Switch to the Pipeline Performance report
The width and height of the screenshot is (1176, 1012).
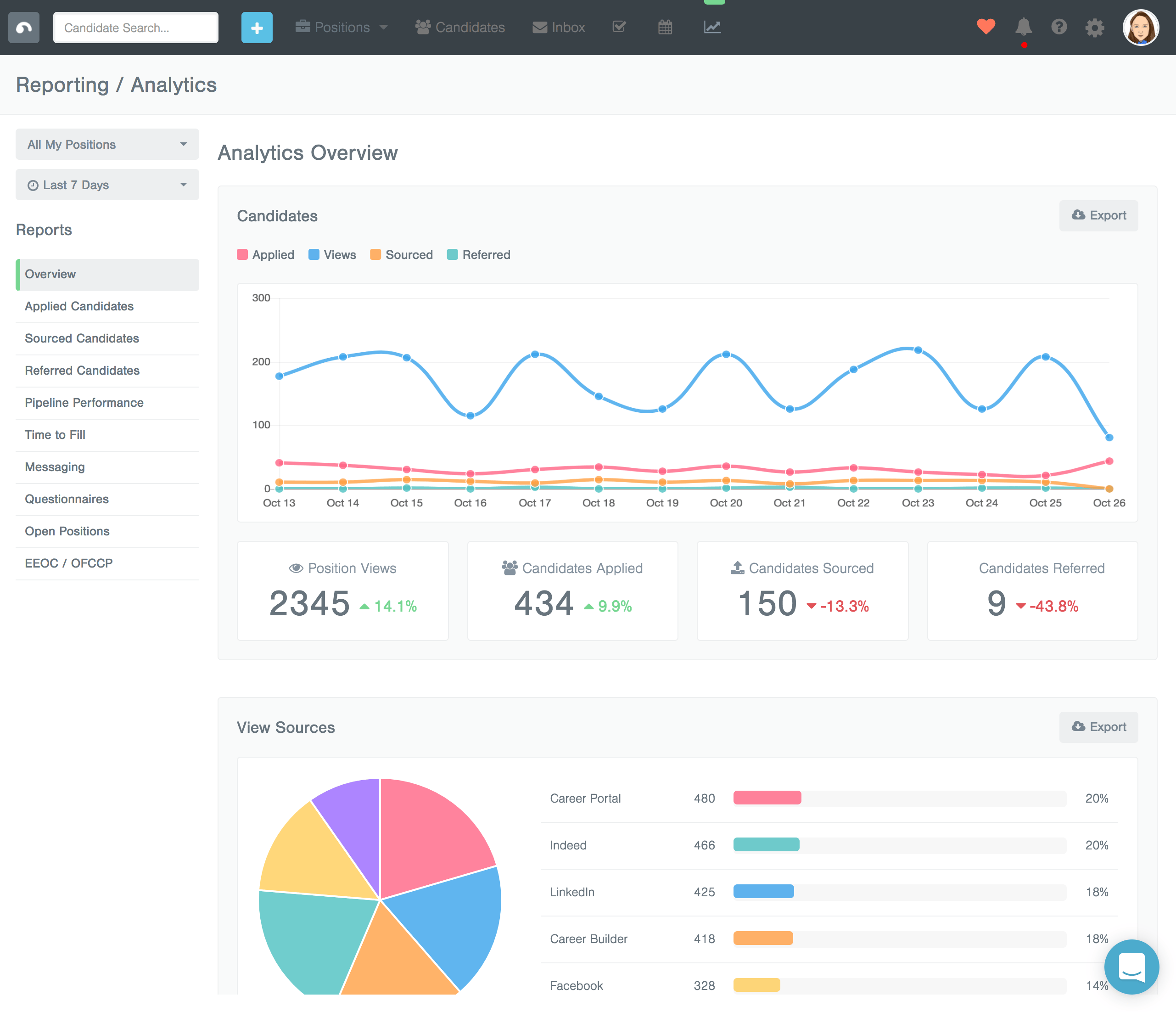tap(84, 403)
